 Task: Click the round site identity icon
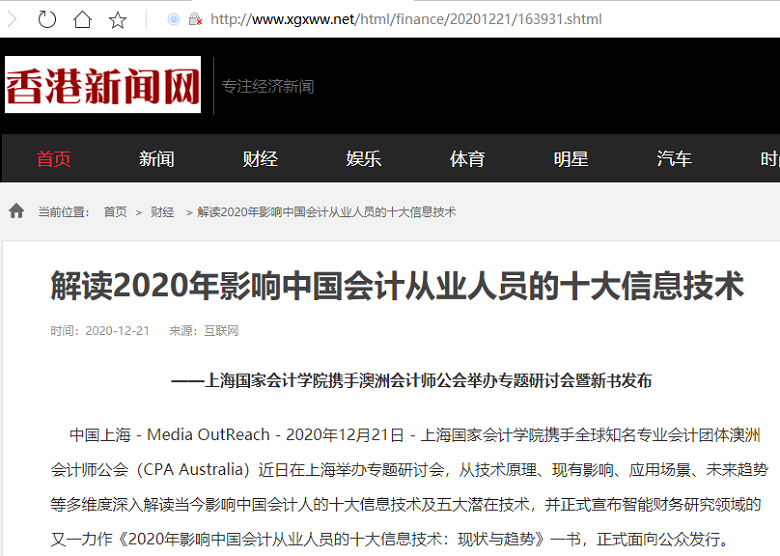click(x=174, y=19)
